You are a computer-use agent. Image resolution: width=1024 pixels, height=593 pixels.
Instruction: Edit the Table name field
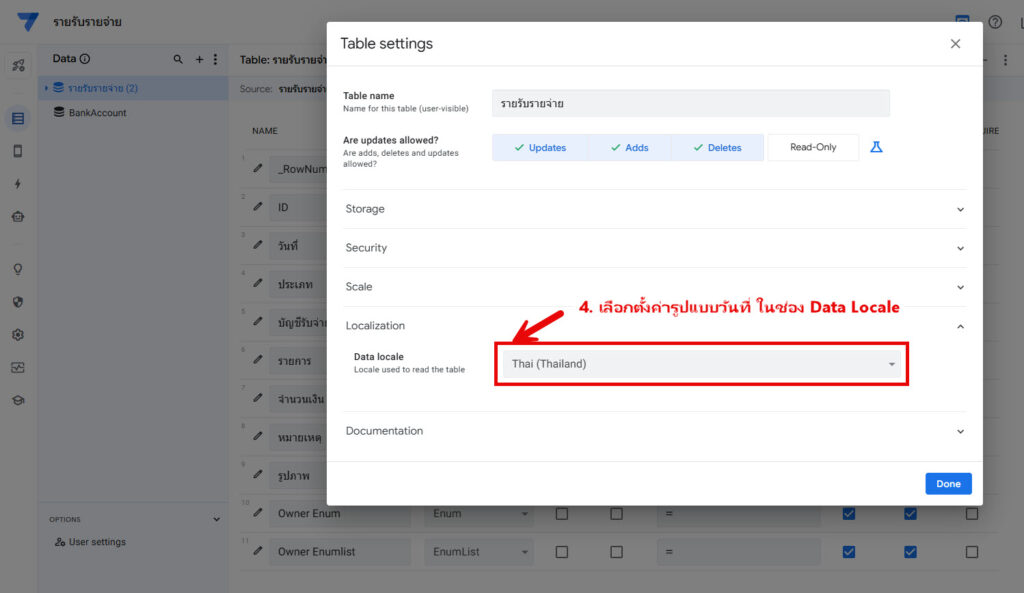(x=691, y=103)
